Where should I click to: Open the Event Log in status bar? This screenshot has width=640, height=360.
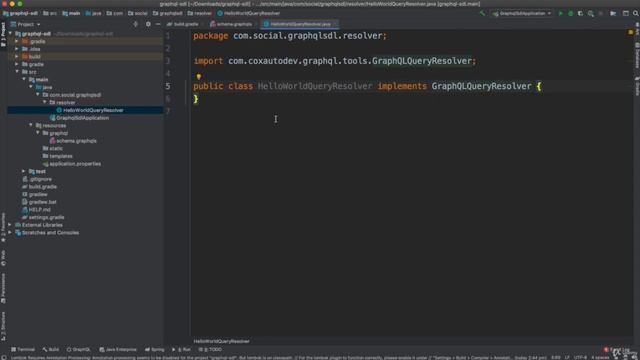(617, 349)
